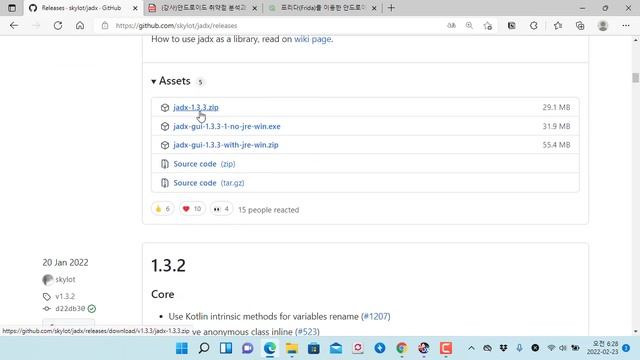This screenshot has height=360, width=640.
Task: Open read aloud option in address bar
Action: [x=451, y=25]
